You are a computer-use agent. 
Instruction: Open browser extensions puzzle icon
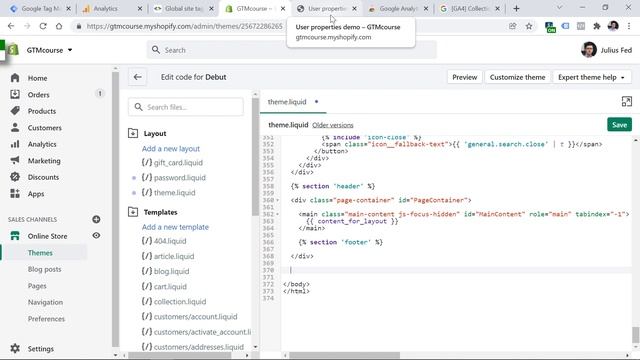point(597,26)
